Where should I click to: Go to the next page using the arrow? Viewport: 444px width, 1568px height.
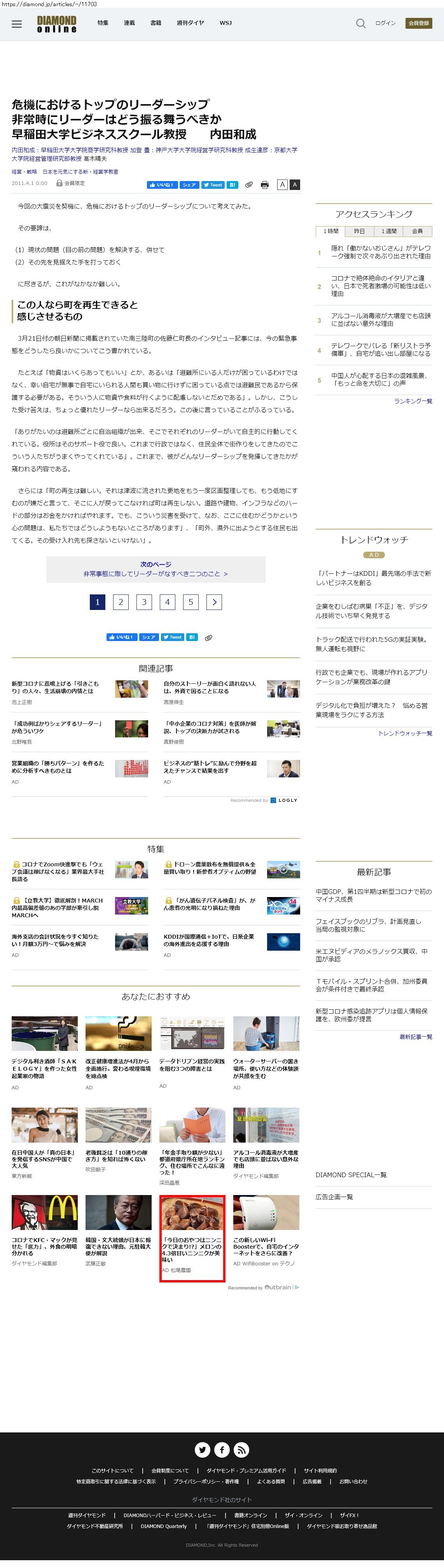click(x=214, y=601)
